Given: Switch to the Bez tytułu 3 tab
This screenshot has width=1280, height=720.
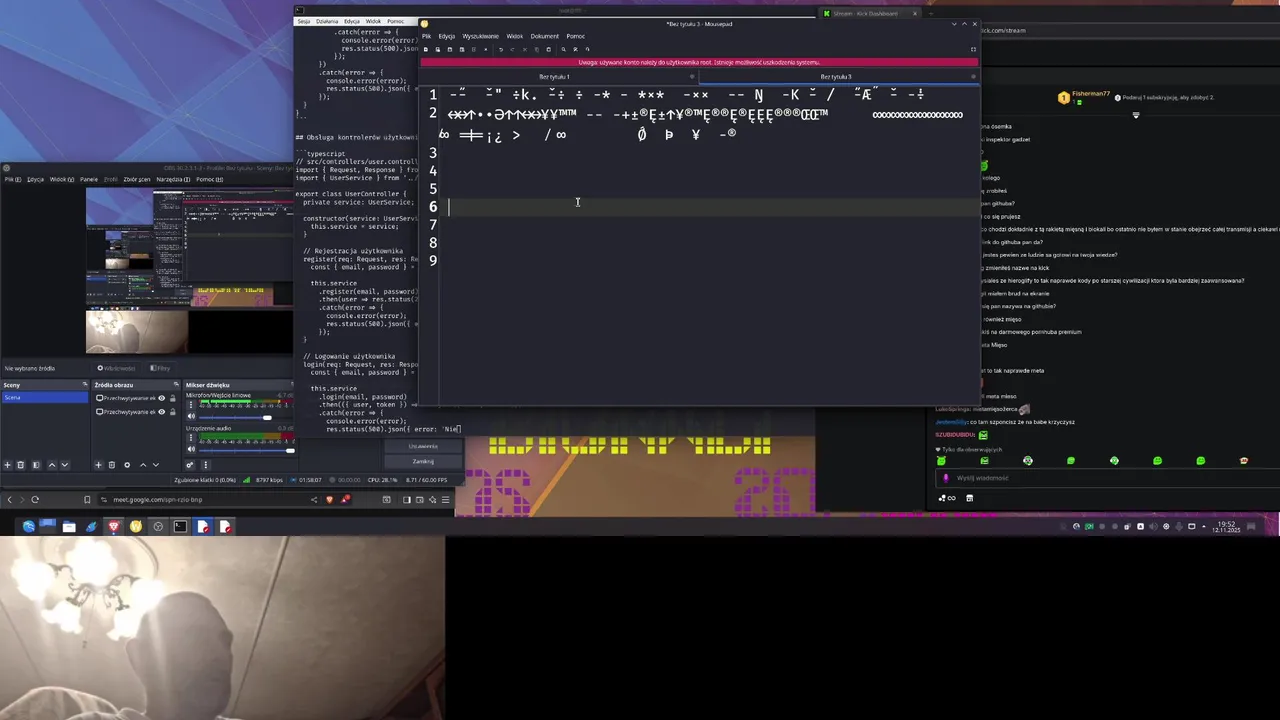Looking at the screenshot, I should pos(836,77).
